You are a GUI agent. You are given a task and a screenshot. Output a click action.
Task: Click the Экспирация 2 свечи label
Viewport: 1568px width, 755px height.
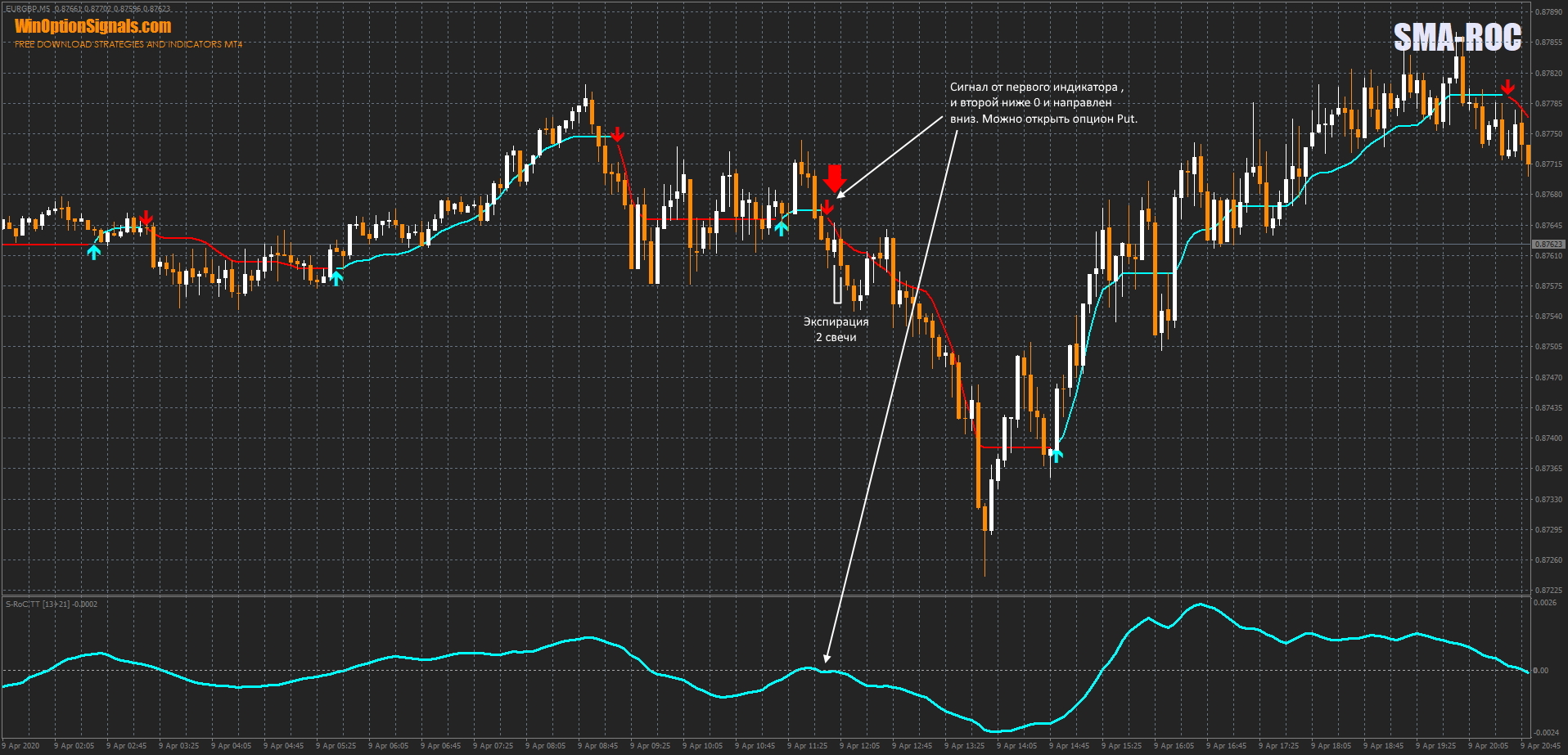pyautogui.click(x=836, y=330)
